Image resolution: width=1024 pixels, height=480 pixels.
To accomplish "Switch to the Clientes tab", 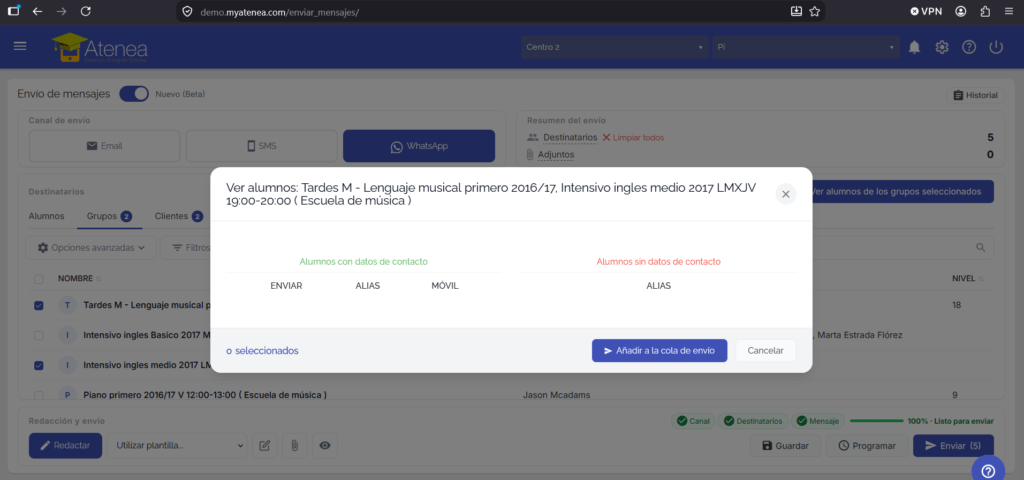I will [x=178, y=216].
